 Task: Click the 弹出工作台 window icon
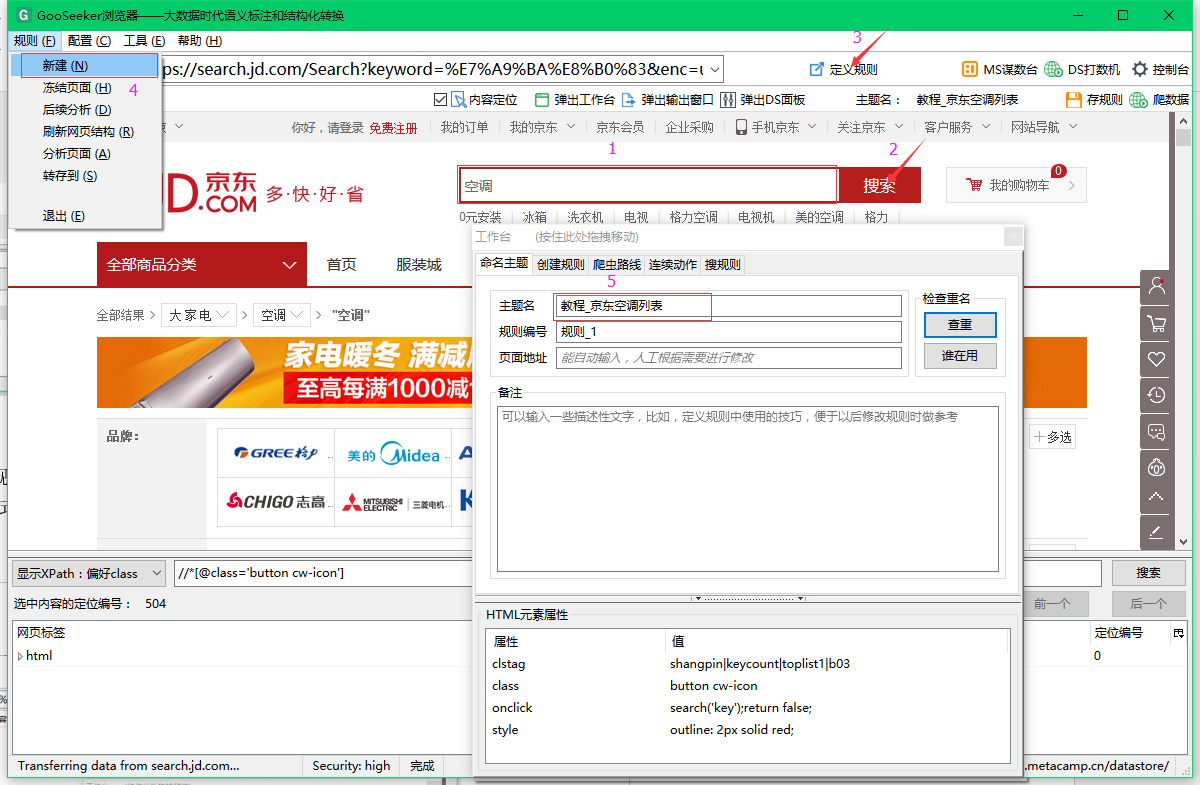pos(542,100)
